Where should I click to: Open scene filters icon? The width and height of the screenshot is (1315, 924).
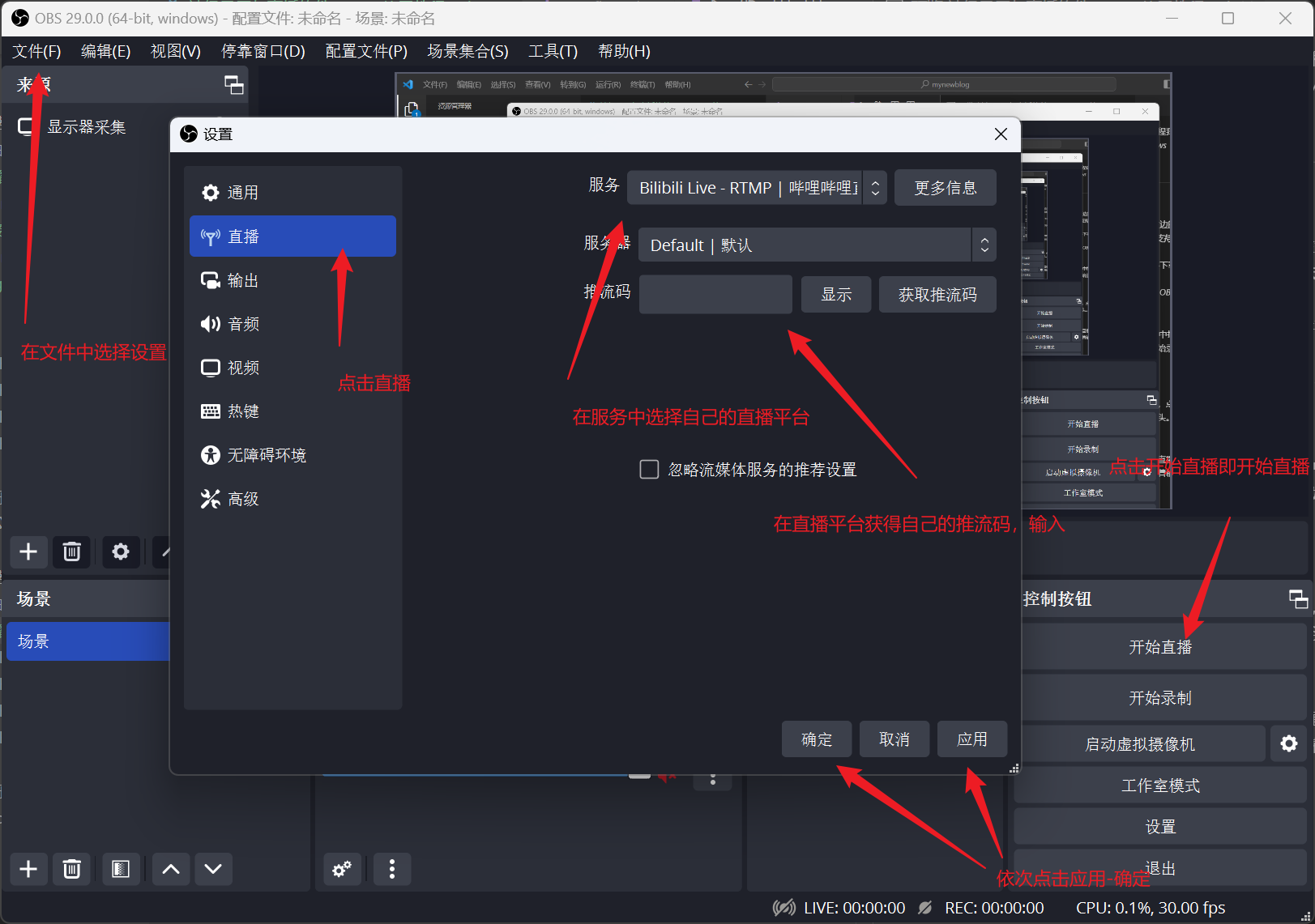[x=121, y=869]
